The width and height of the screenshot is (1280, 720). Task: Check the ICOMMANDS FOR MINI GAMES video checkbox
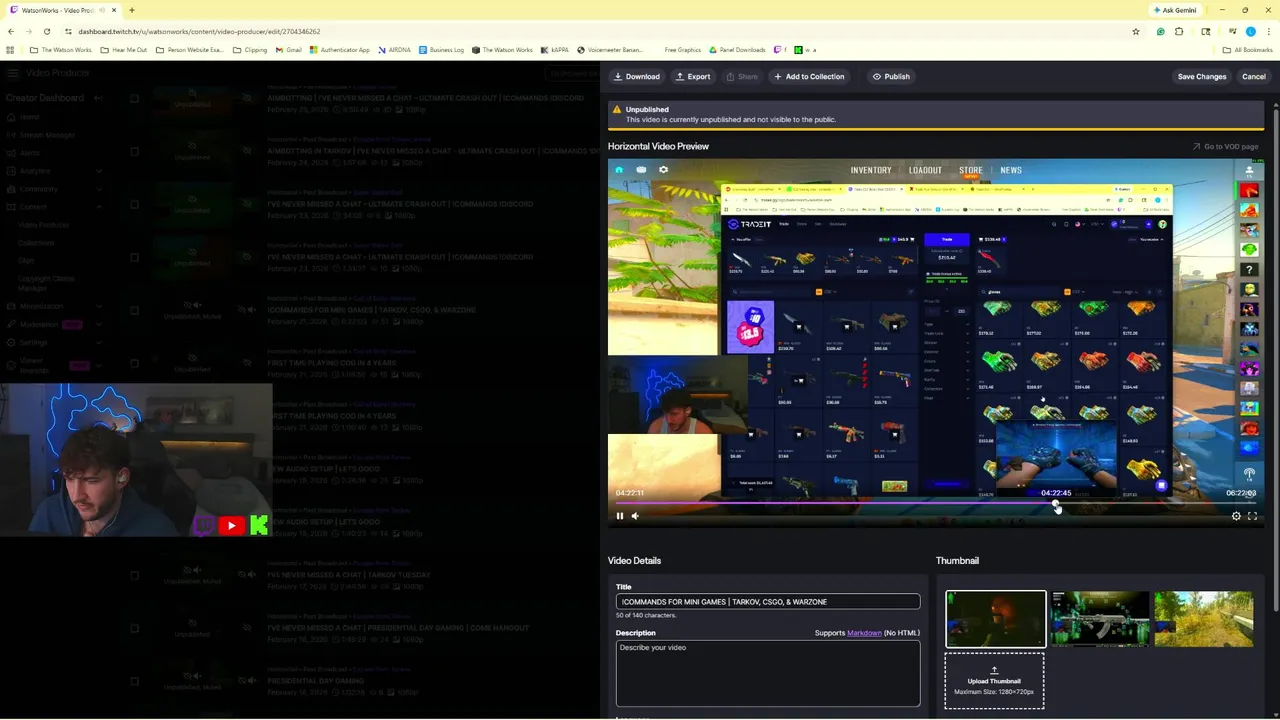click(x=134, y=311)
